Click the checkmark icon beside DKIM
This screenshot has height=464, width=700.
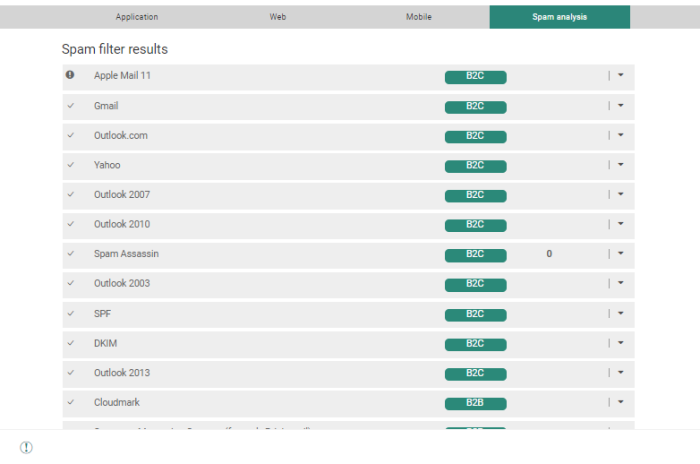pos(70,343)
